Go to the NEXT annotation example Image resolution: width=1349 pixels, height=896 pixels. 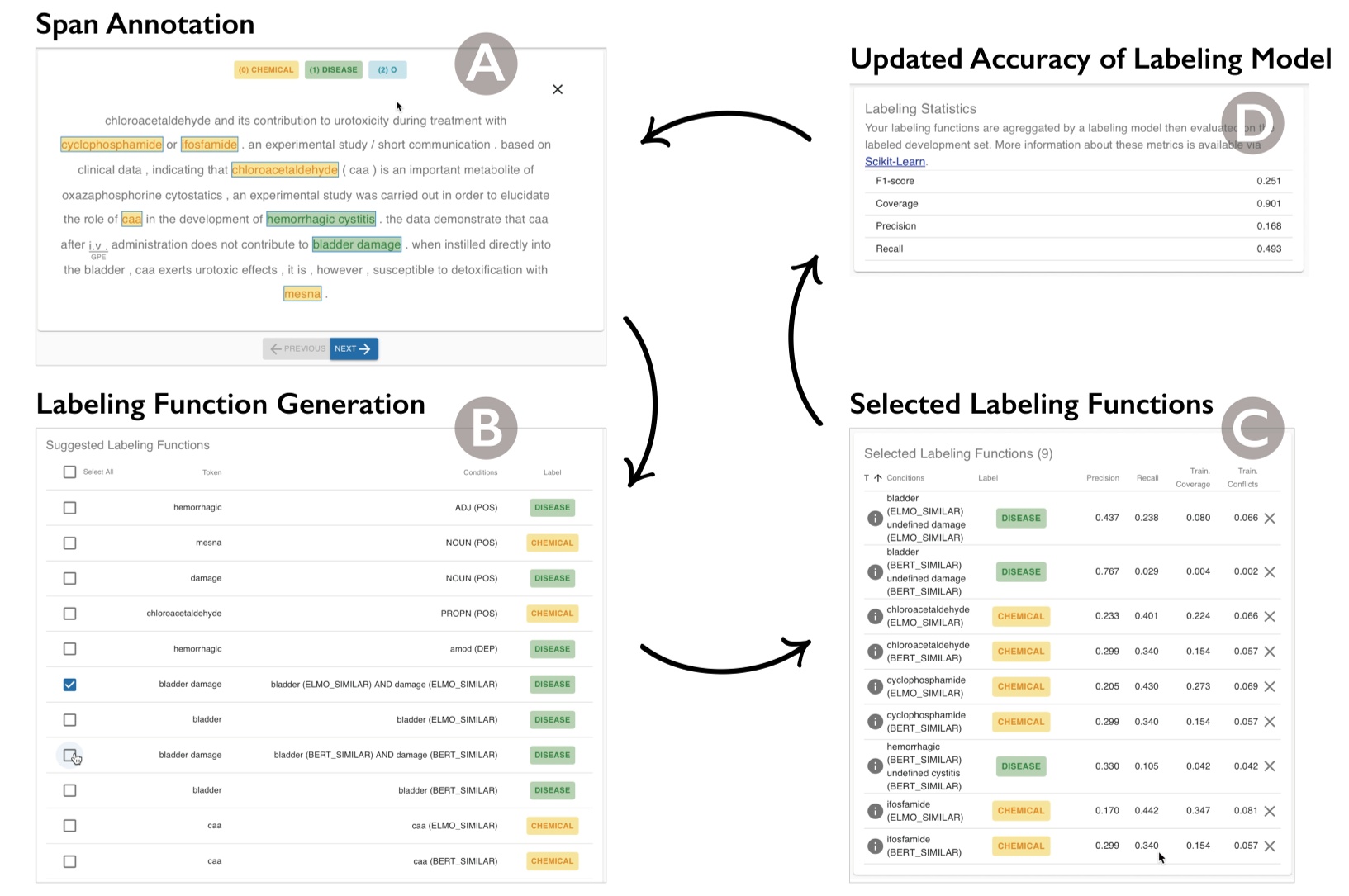[x=354, y=349]
